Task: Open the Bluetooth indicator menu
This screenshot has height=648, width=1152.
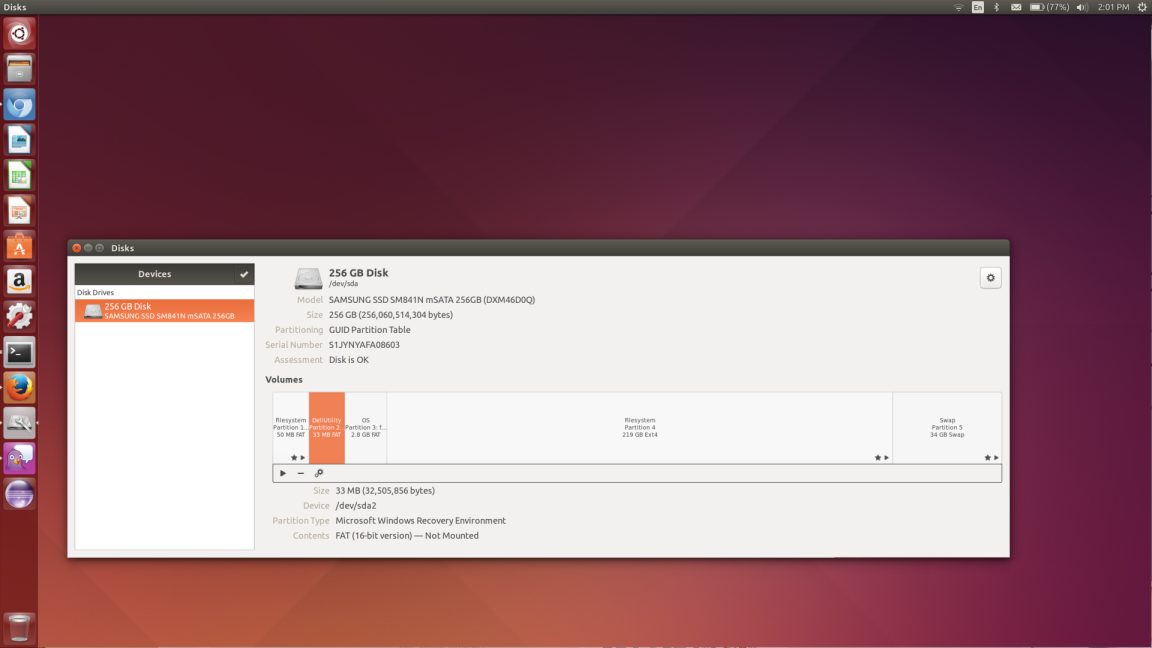Action: (996, 7)
